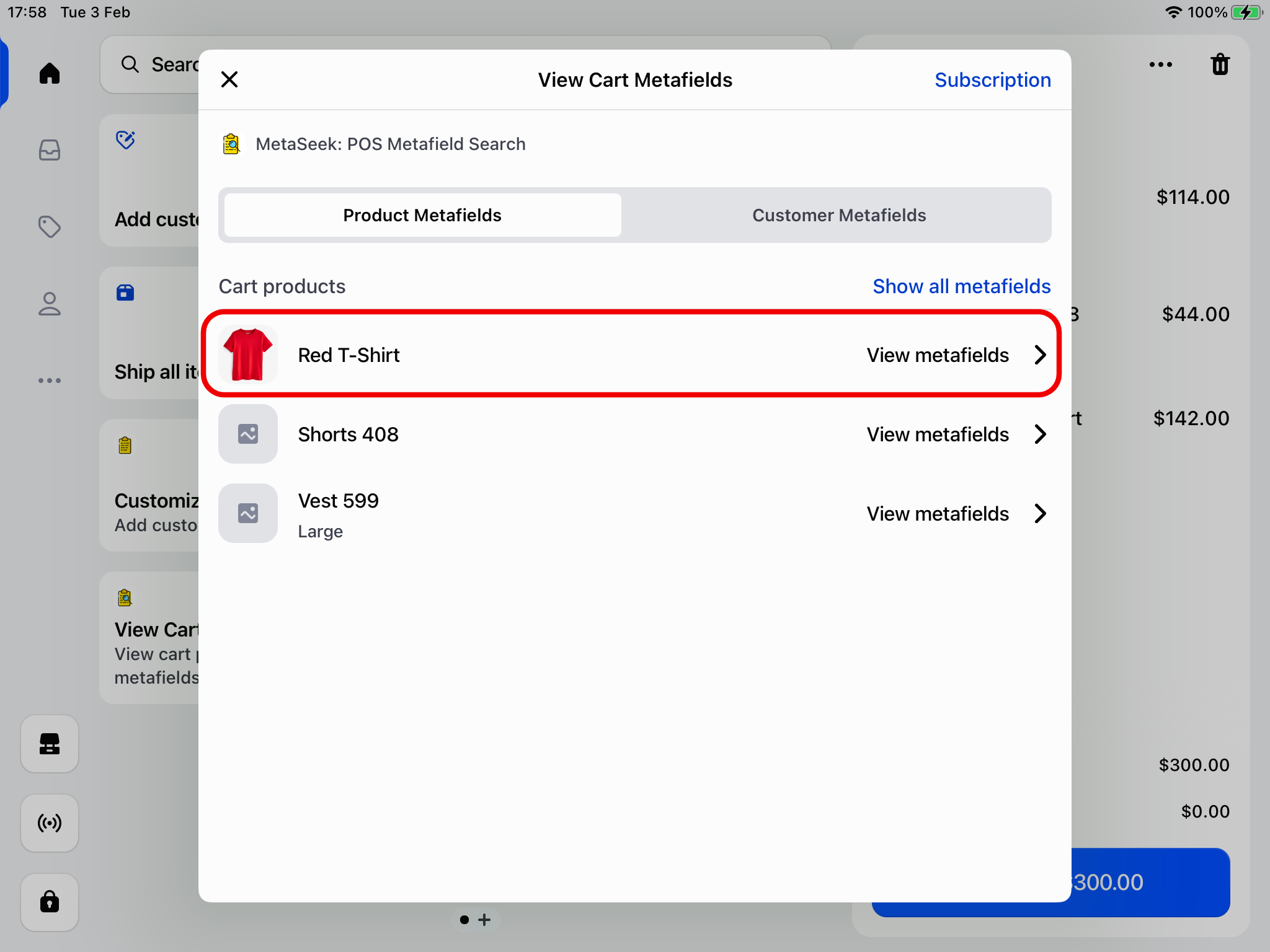Open the Home sidebar icon
Screen dimensions: 1270x952
pyautogui.click(x=50, y=73)
